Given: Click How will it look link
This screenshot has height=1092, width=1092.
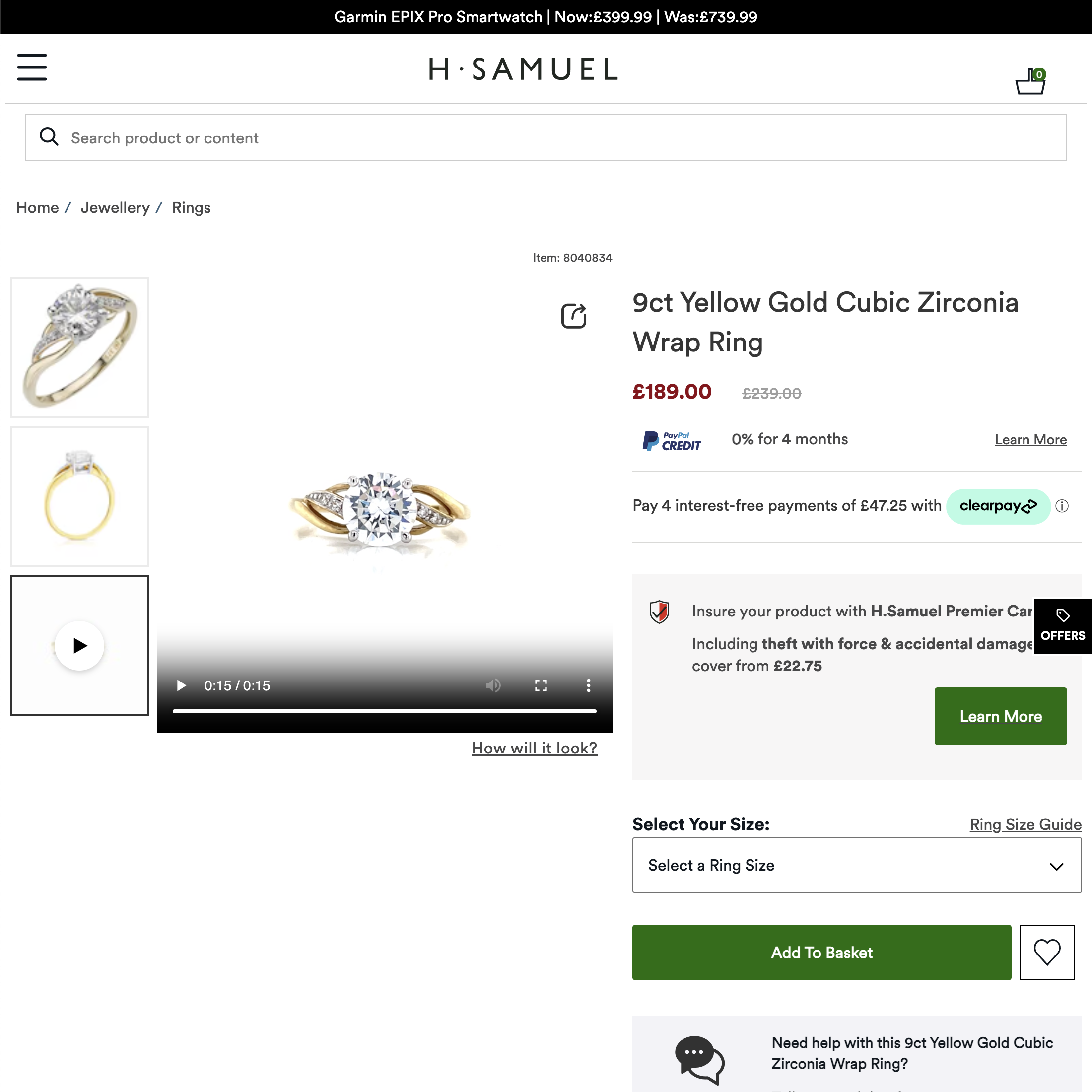Looking at the screenshot, I should [534, 748].
